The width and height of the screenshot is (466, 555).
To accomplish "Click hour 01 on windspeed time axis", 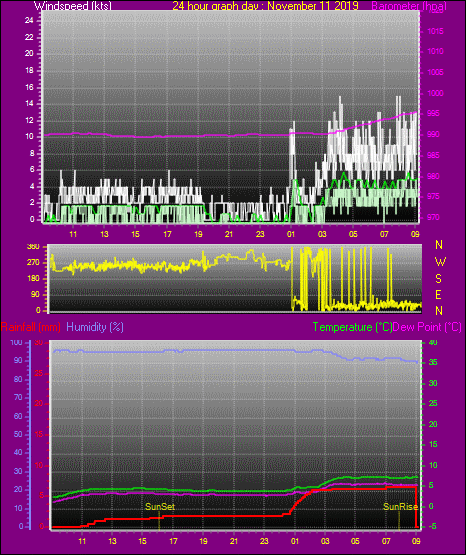I will point(291,234).
